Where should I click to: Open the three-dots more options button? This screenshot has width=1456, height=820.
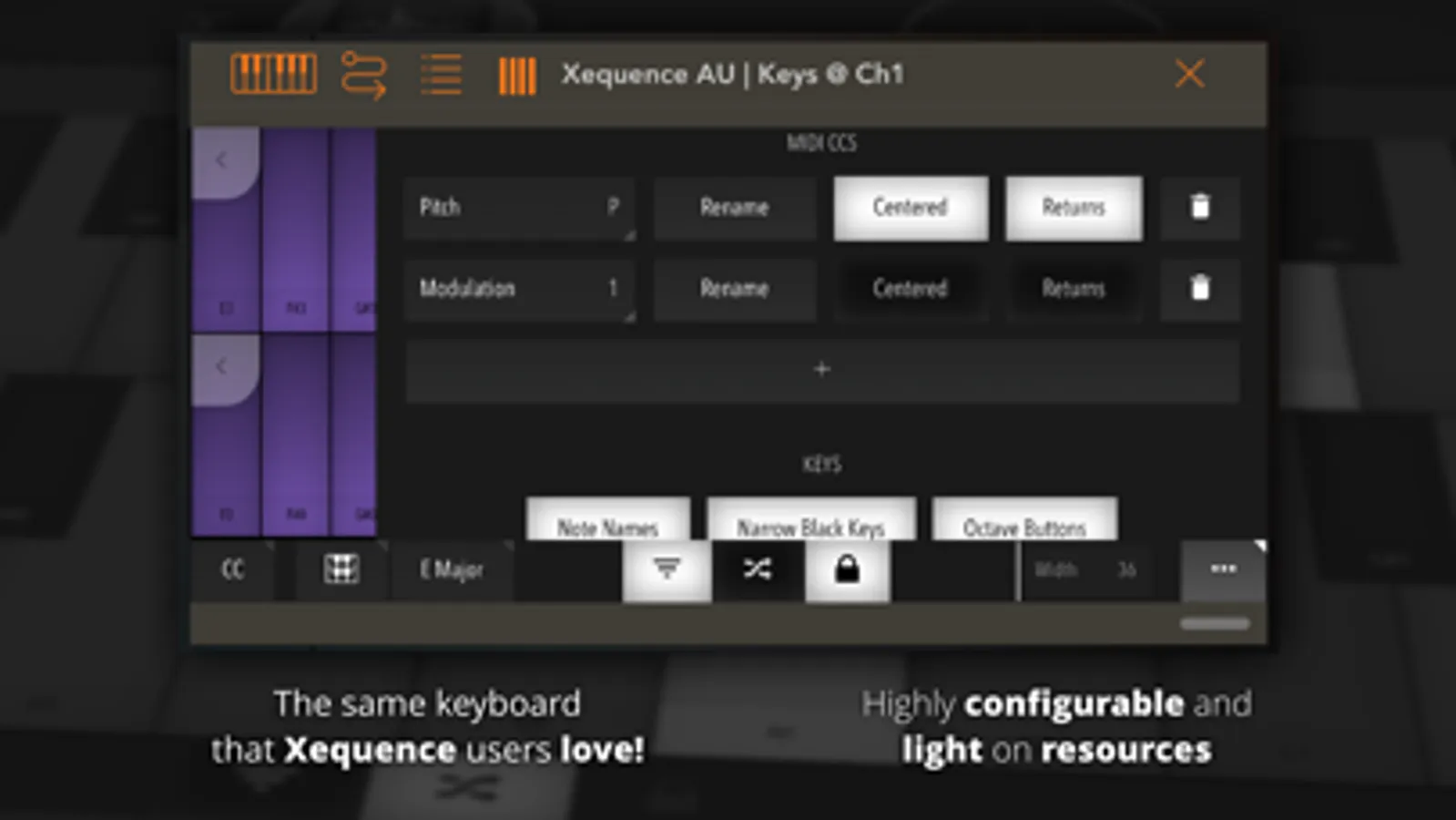(x=1223, y=570)
